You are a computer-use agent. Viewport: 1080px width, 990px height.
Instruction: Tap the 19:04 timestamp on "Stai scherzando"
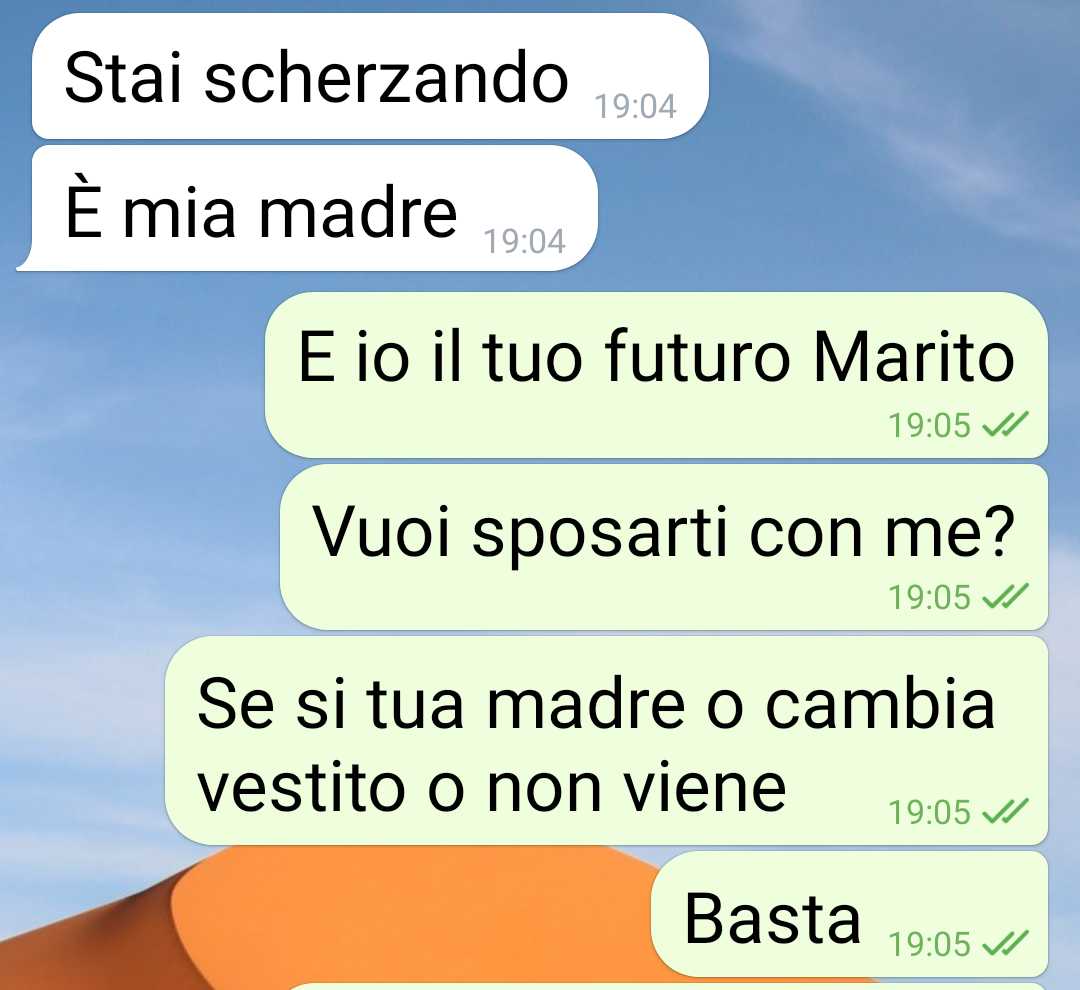pos(635,107)
